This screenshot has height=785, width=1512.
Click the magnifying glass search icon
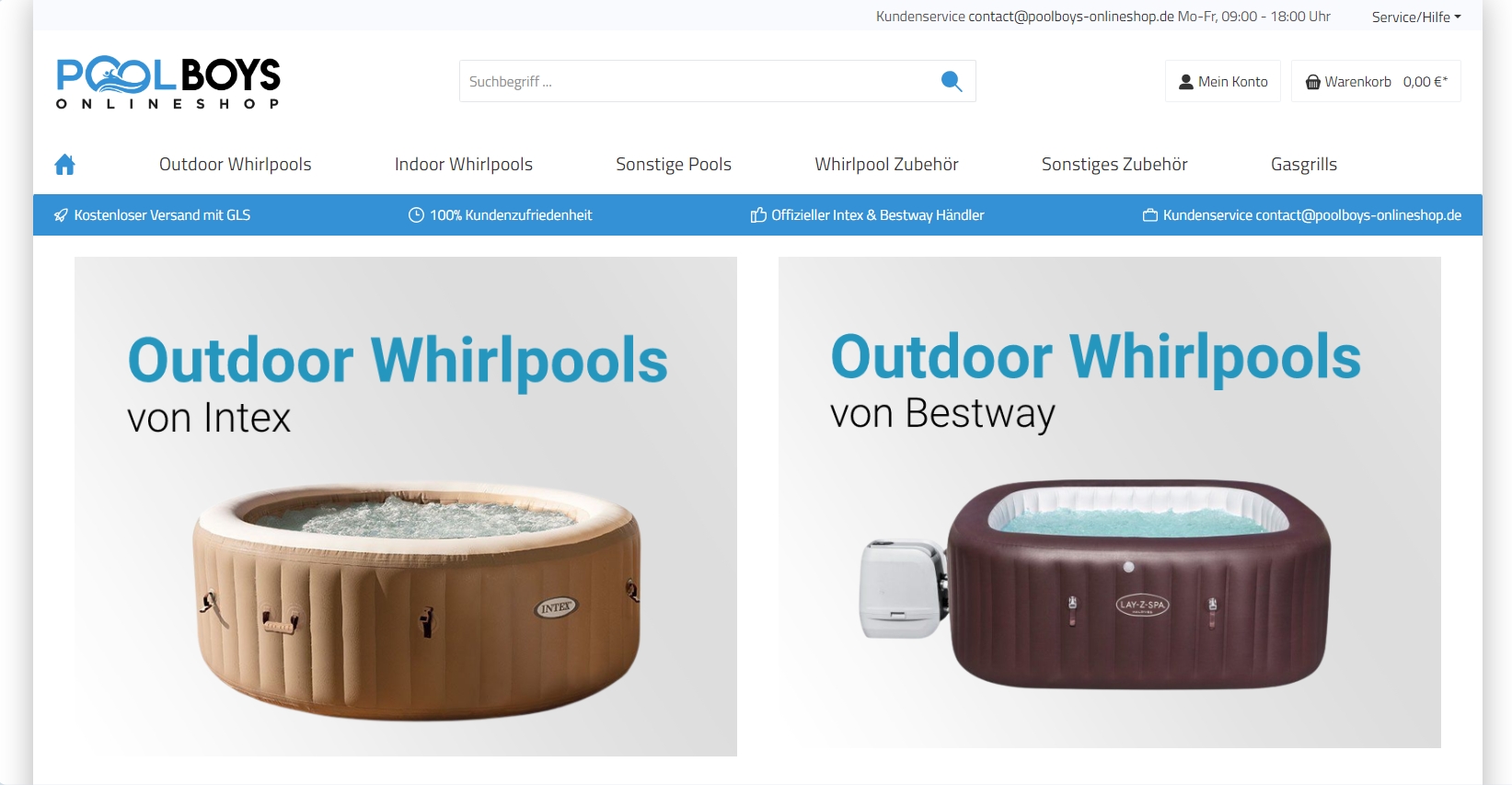pos(952,82)
